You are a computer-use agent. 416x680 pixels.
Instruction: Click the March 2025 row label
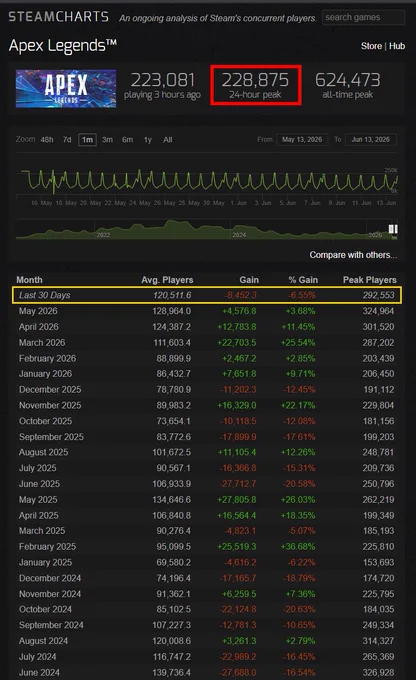[42, 531]
